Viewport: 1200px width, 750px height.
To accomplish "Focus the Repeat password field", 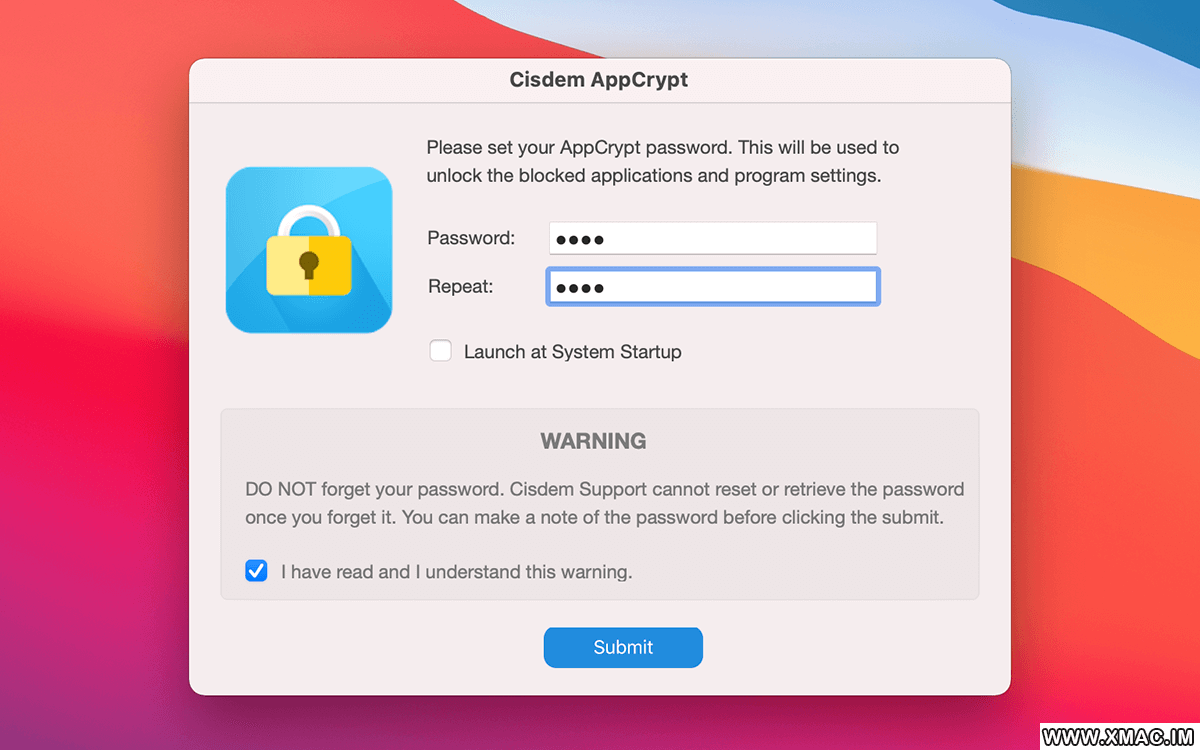I will click(713, 286).
